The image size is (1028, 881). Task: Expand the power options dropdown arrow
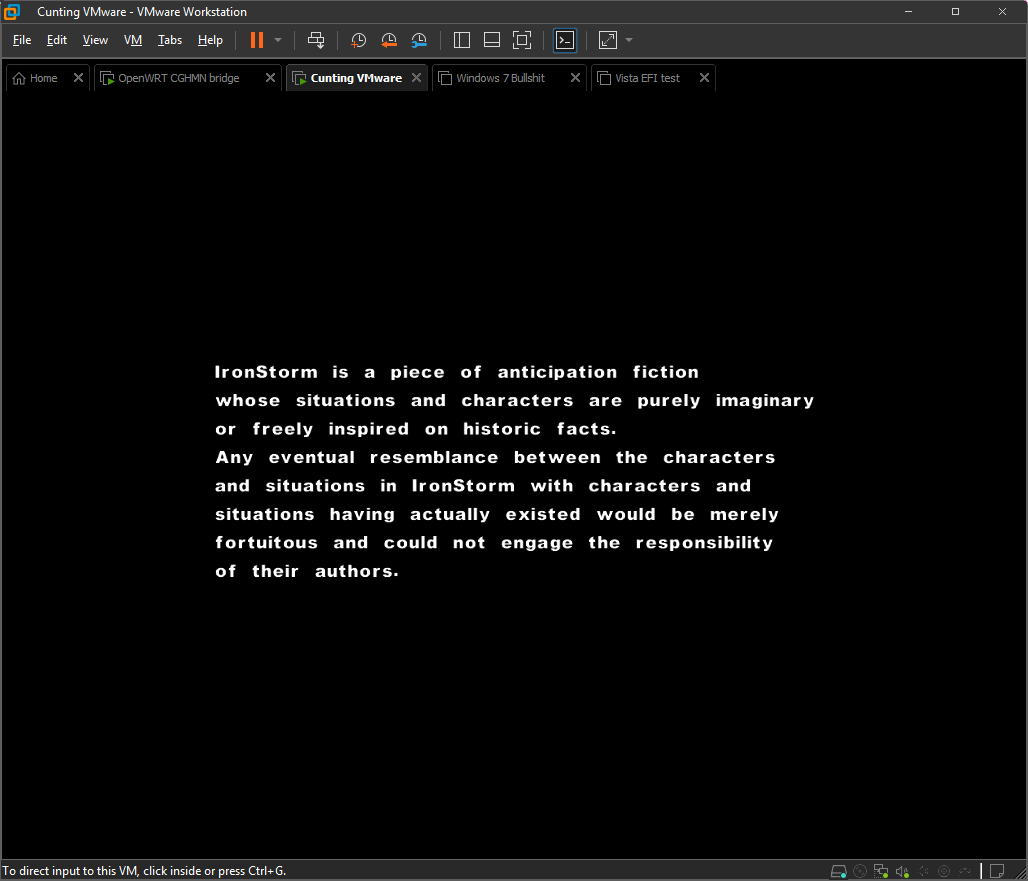click(x=278, y=40)
